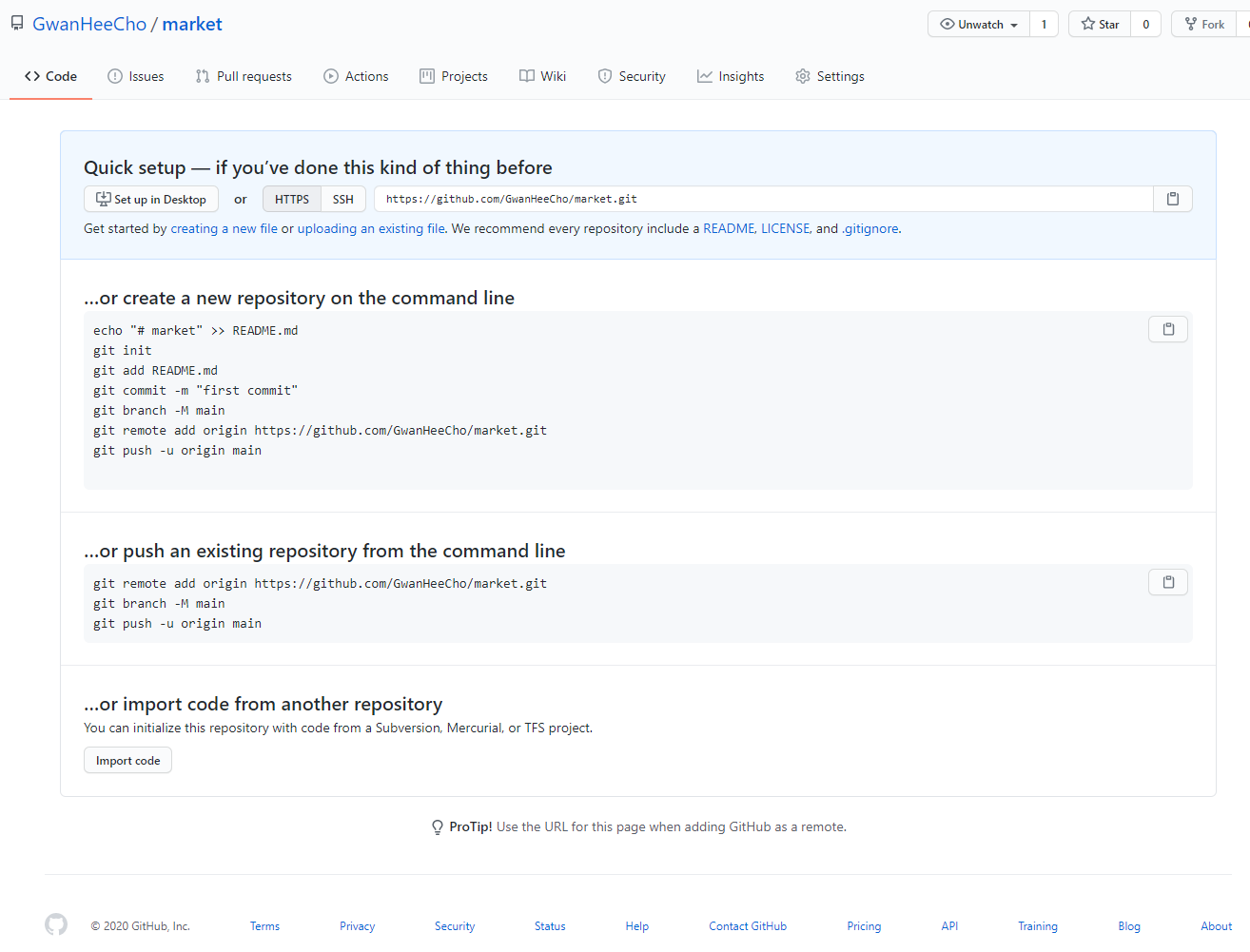Fork the market repository
The image size is (1250, 952).
[1204, 25]
